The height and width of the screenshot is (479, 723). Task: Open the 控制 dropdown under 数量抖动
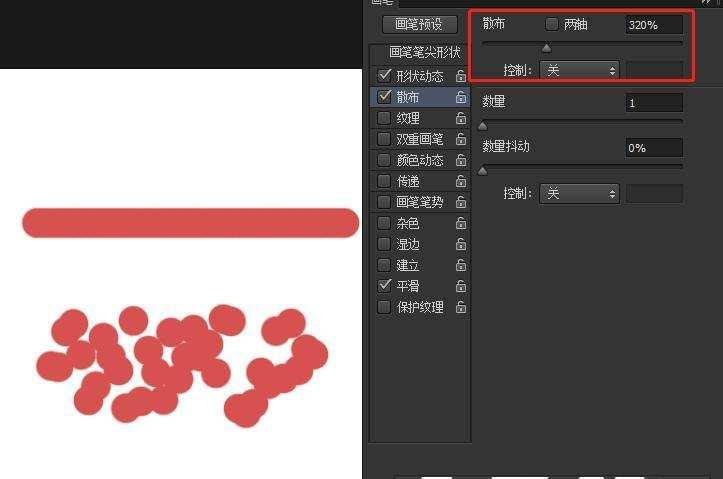point(579,194)
